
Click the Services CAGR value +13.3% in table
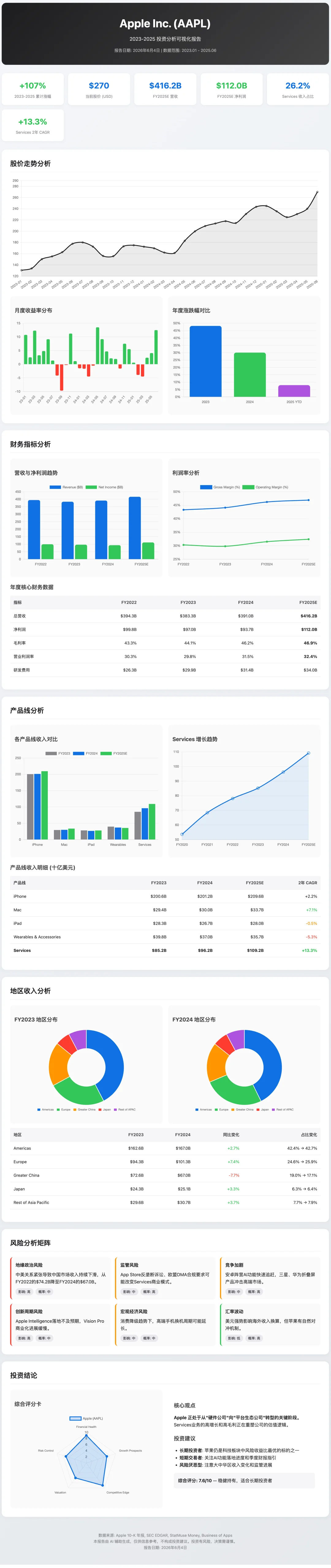pos(310,950)
